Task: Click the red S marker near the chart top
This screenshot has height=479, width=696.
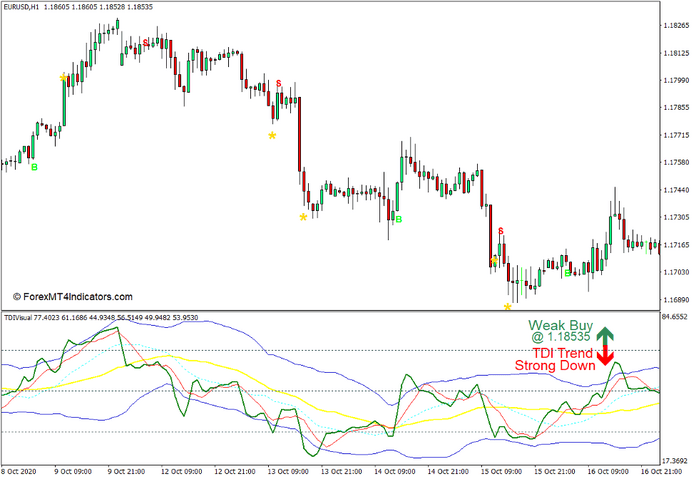Action: click(146, 42)
